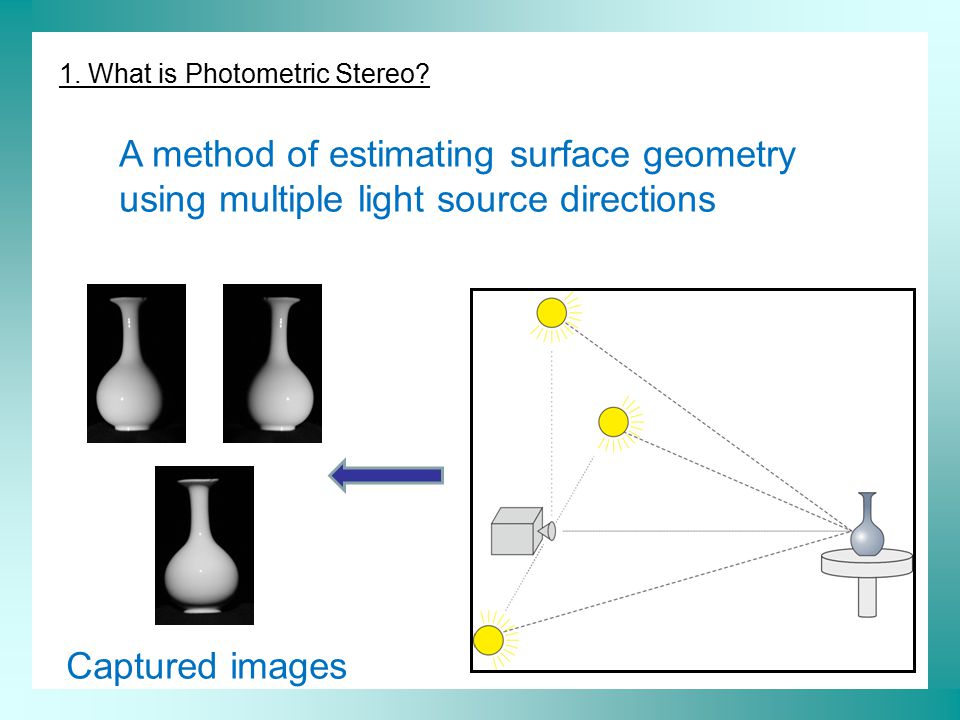The height and width of the screenshot is (720, 960).
Task: Select the top-right captured vase image
Action: (272, 363)
